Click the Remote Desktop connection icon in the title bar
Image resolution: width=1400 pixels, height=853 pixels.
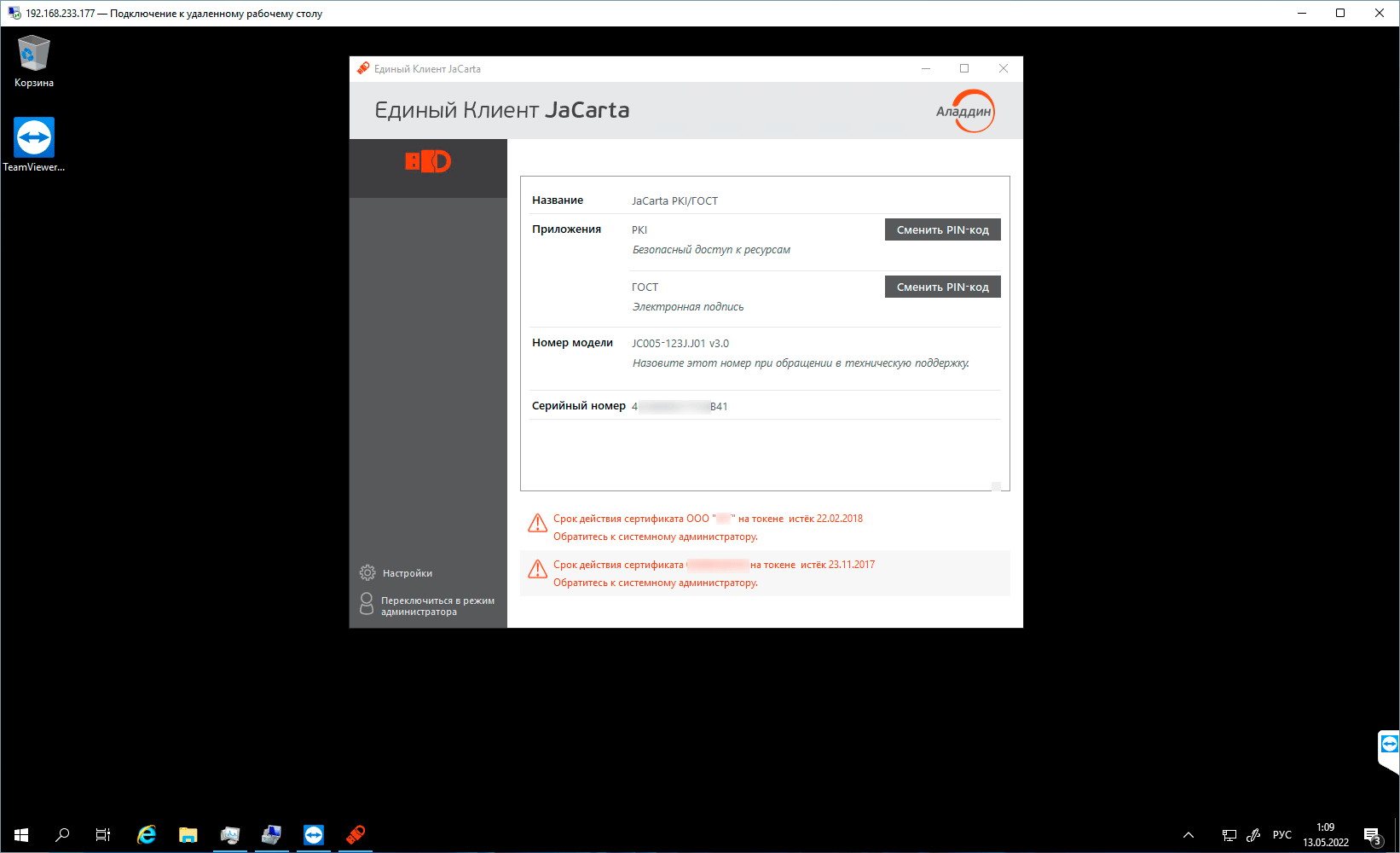pyautogui.click(x=14, y=13)
